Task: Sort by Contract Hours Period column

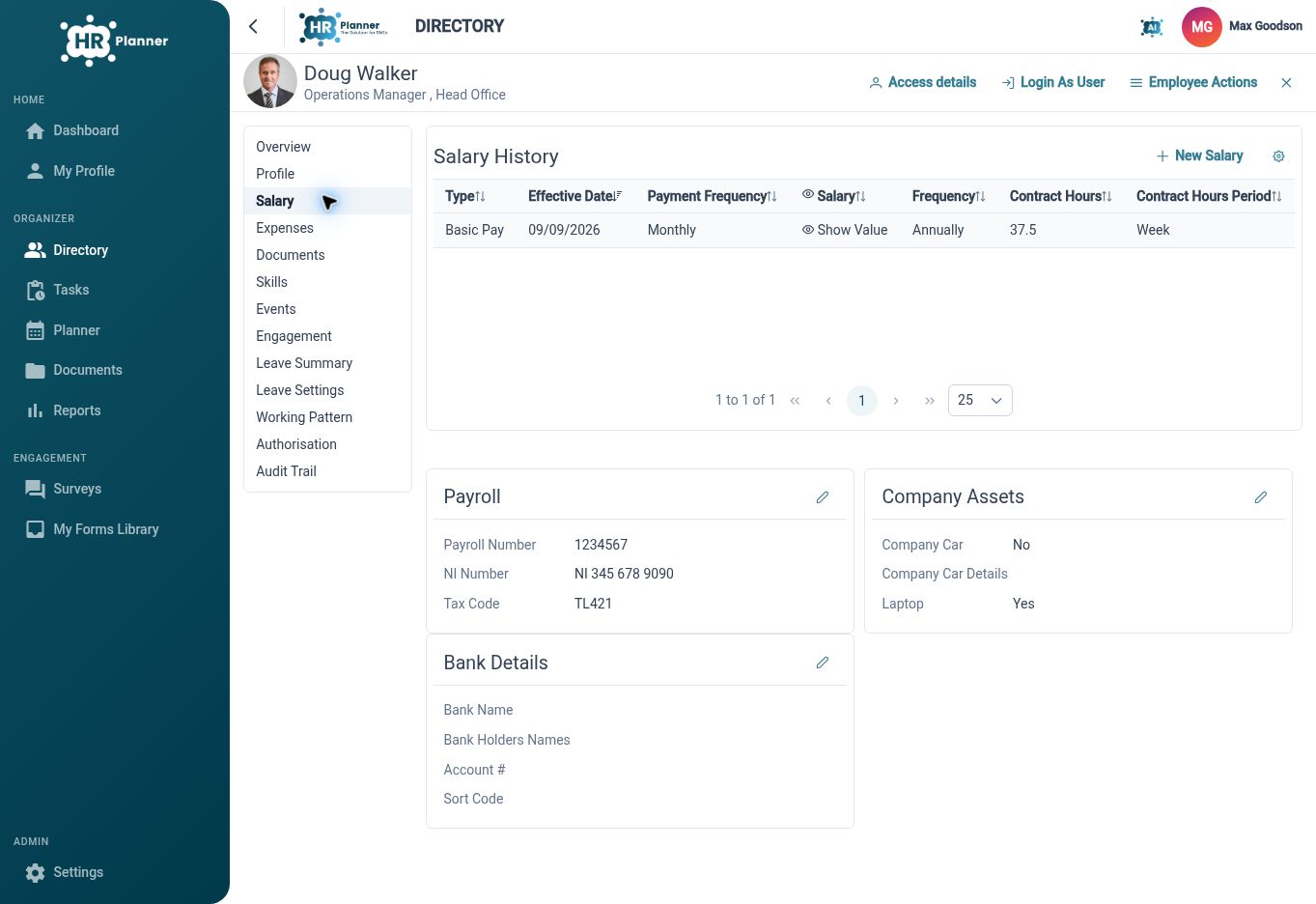Action: pyautogui.click(x=1209, y=196)
